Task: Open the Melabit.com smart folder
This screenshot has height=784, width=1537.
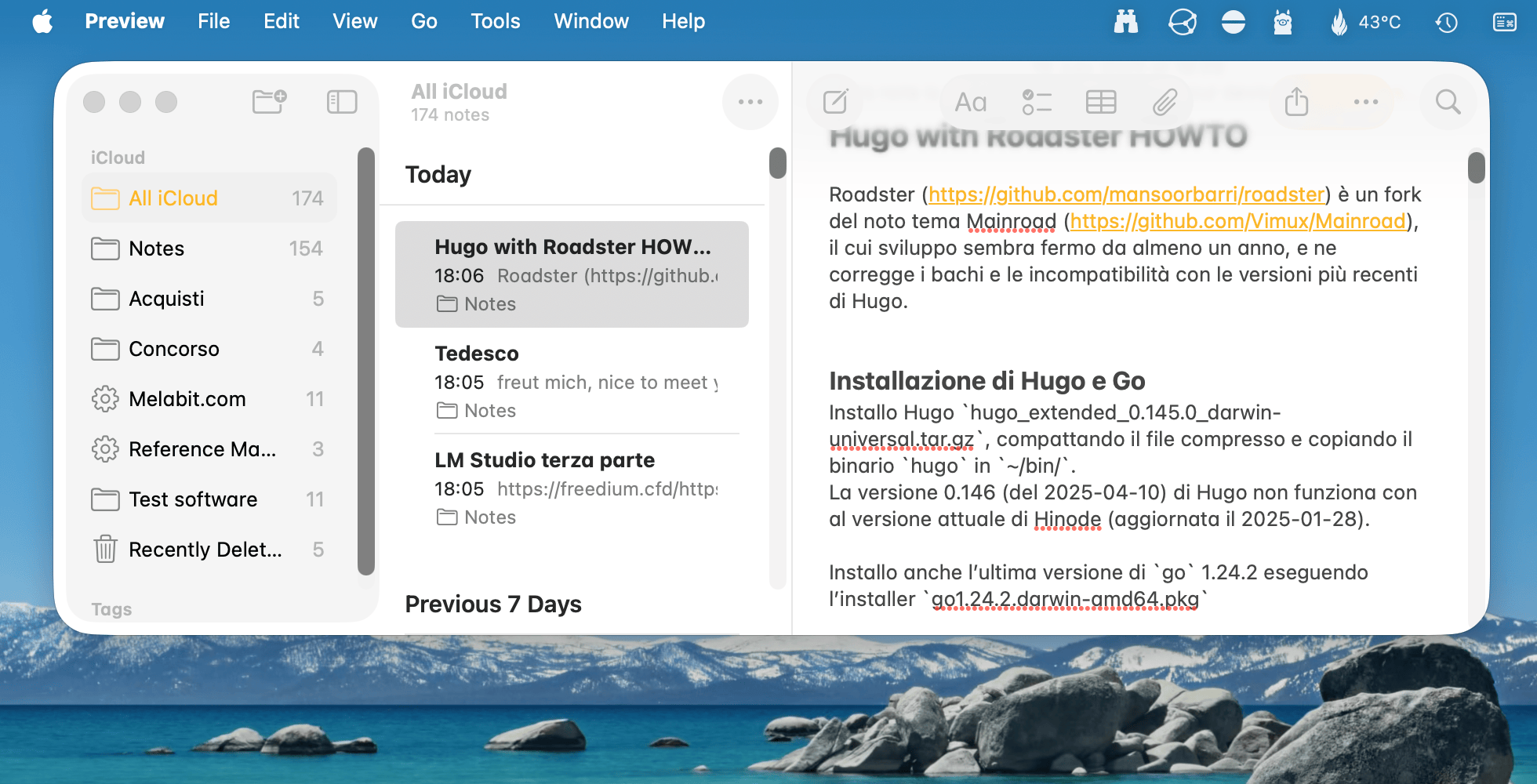Action: click(187, 399)
